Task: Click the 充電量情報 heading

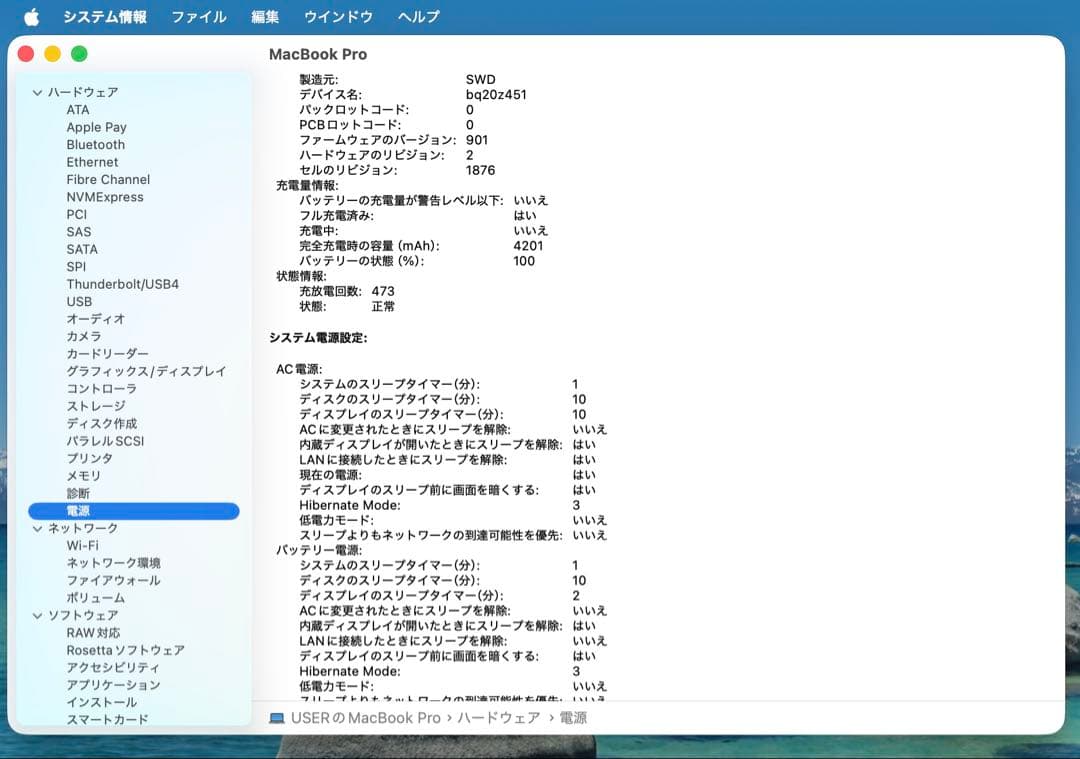Action: tap(307, 185)
